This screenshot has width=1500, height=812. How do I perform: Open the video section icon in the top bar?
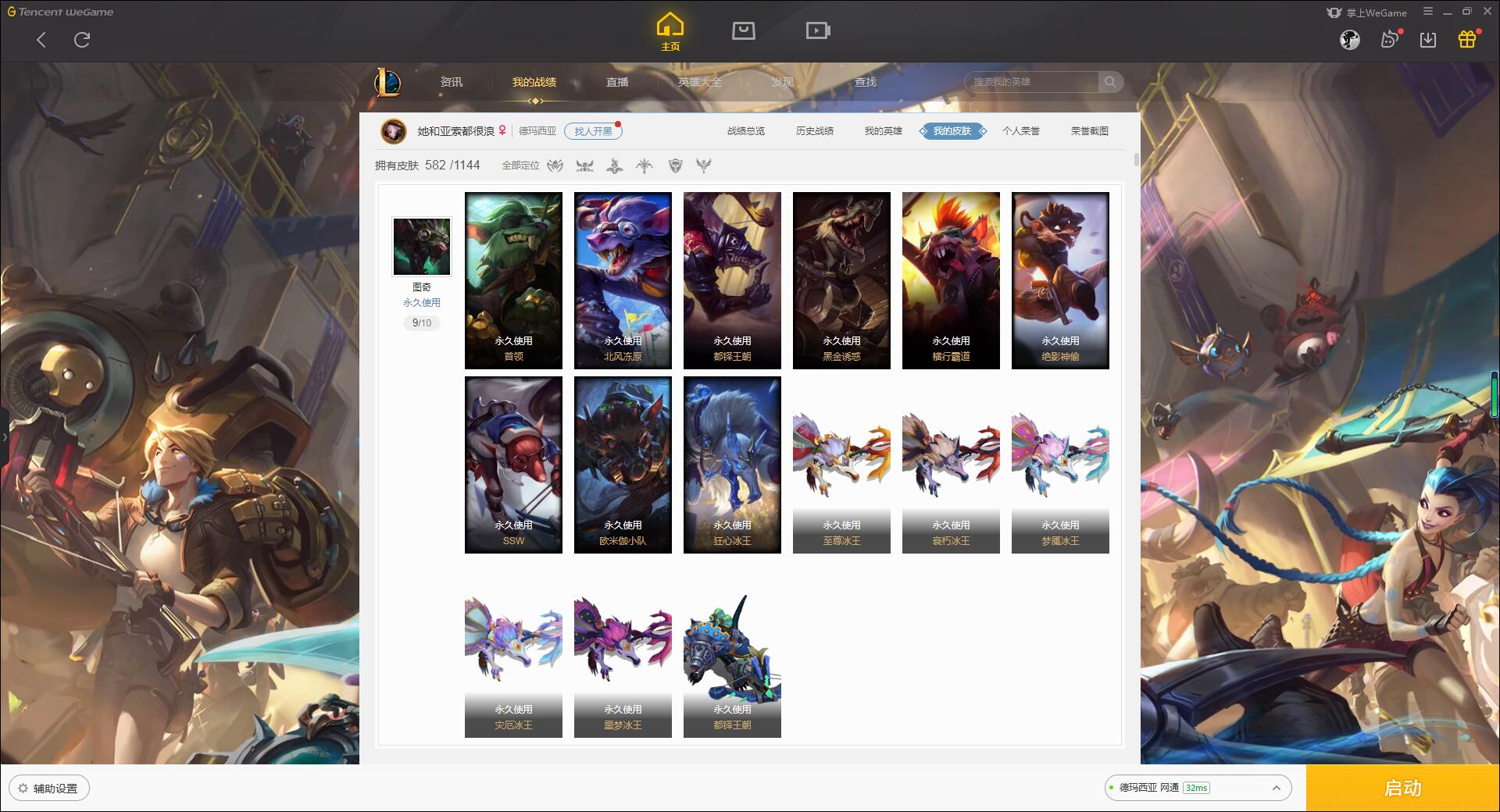pyautogui.click(x=818, y=30)
